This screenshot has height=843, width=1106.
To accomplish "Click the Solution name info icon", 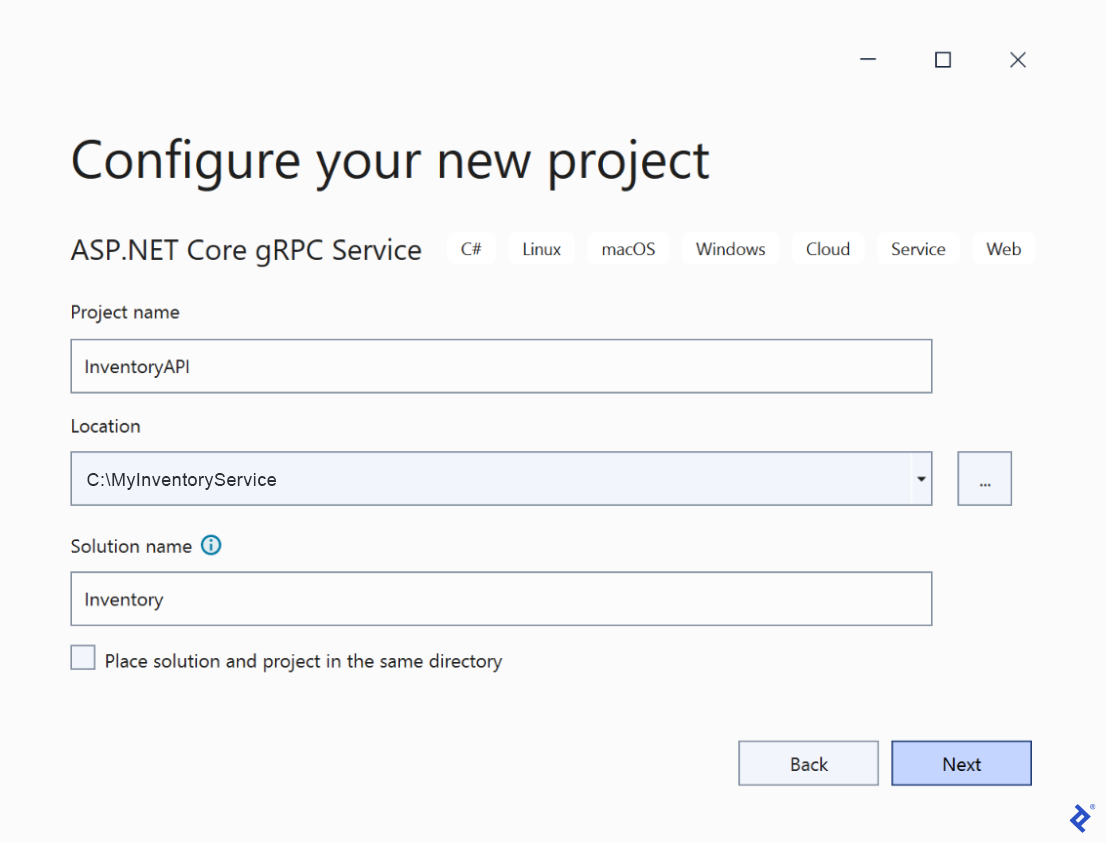I will click(x=211, y=546).
